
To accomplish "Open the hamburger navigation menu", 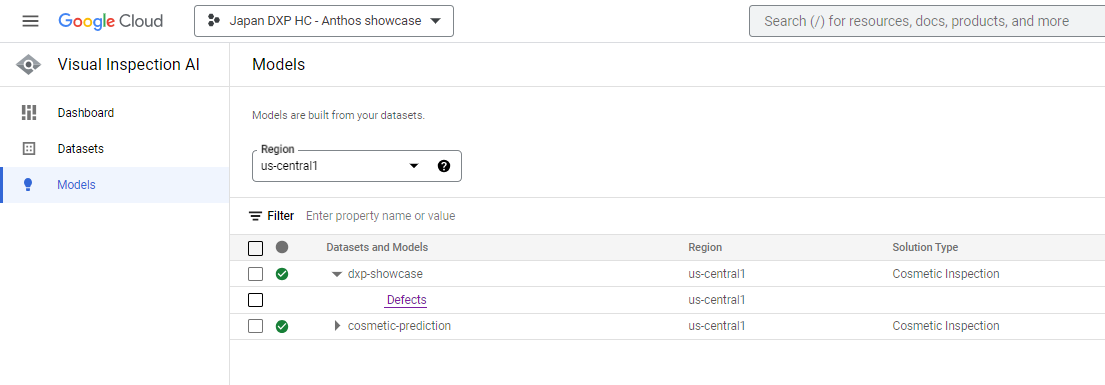I will coord(30,21).
